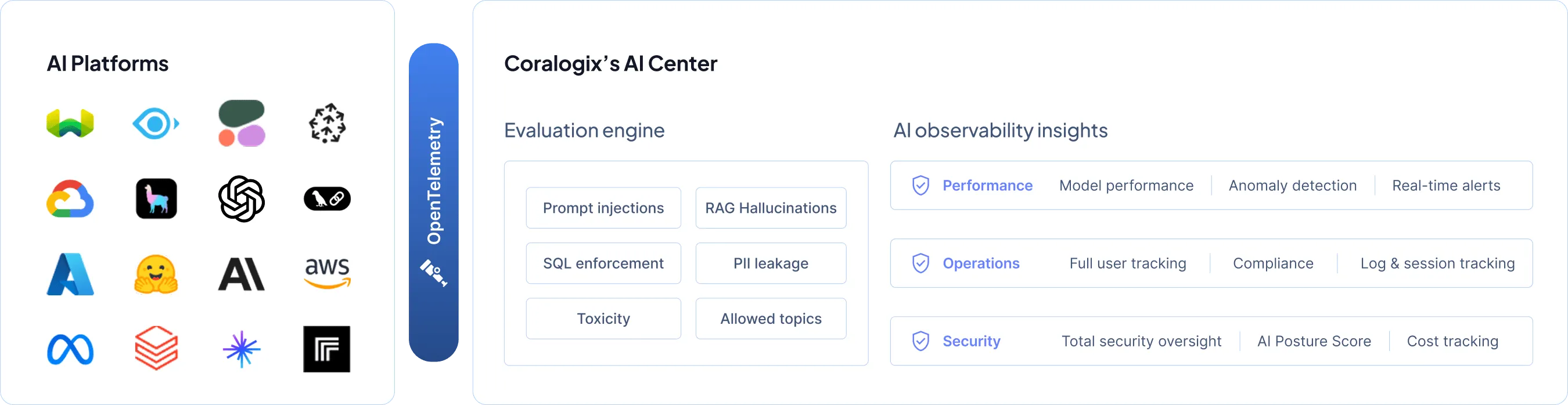
Task: Click the LangChain parrot and chain icon
Action: pyautogui.click(x=327, y=199)
